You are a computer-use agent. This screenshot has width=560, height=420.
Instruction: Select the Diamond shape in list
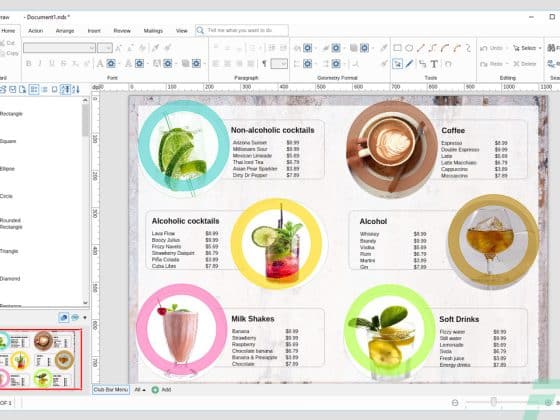pos(10,279)
